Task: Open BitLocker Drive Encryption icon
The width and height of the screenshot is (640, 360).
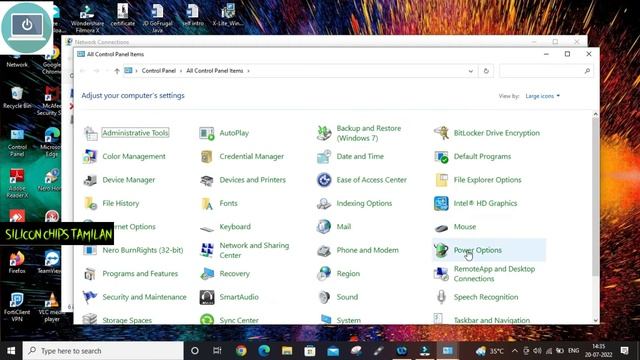Action: 441,133
